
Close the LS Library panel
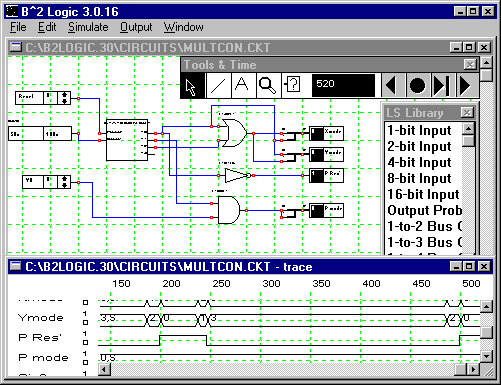(x=467, y=113)
